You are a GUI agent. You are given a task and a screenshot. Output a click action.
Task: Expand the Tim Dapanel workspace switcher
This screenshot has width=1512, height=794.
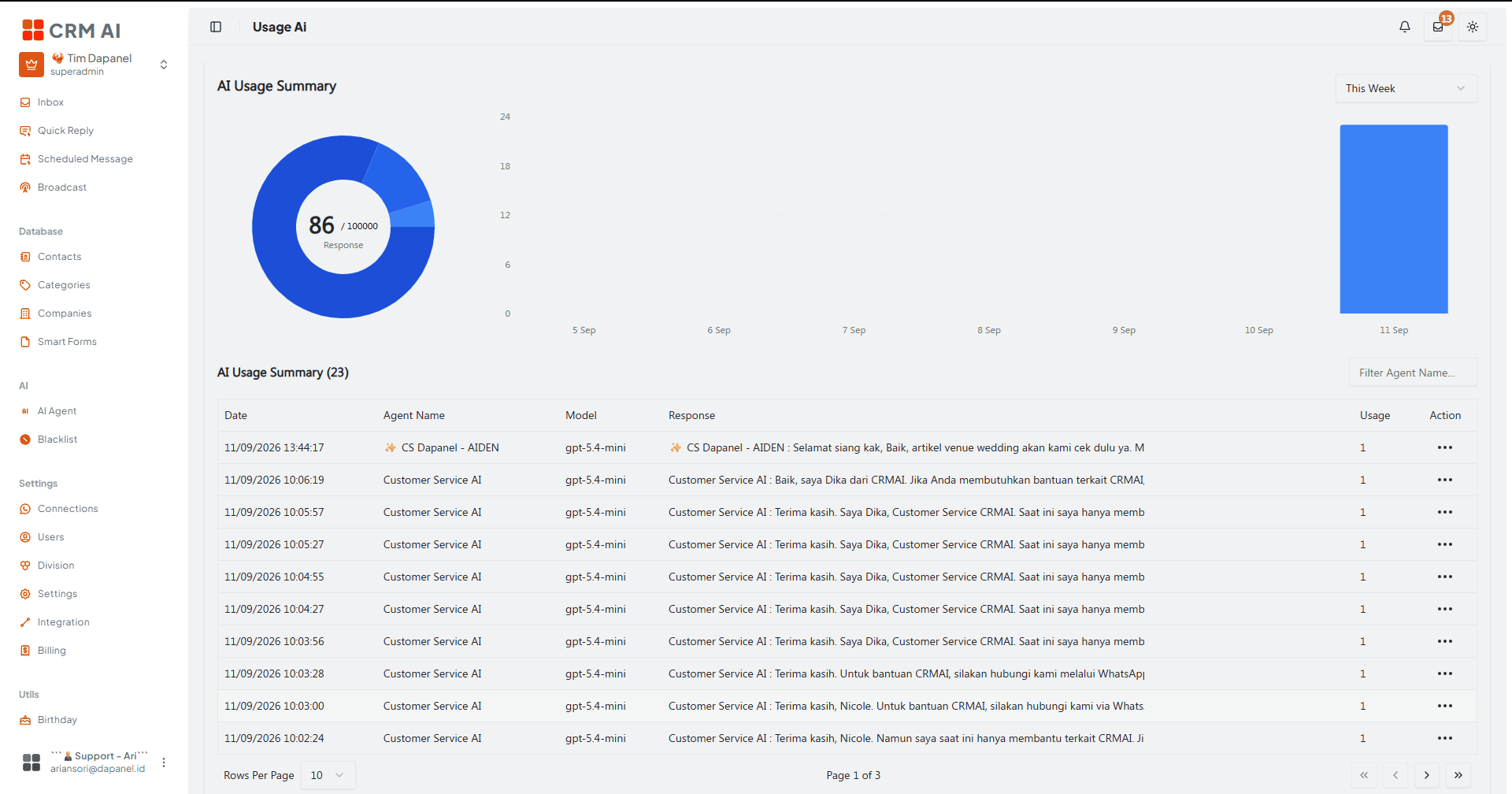point(164,65)
